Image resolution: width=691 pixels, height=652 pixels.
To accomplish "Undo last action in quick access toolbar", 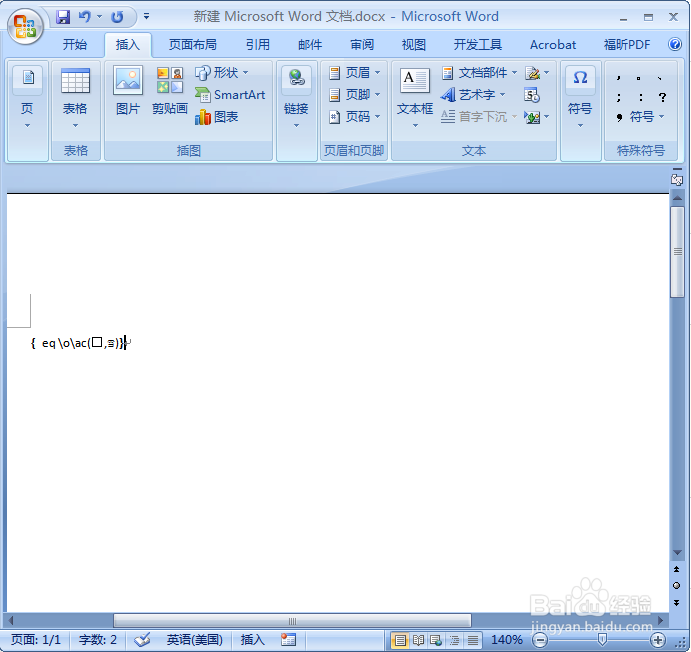I will [84, 17].
